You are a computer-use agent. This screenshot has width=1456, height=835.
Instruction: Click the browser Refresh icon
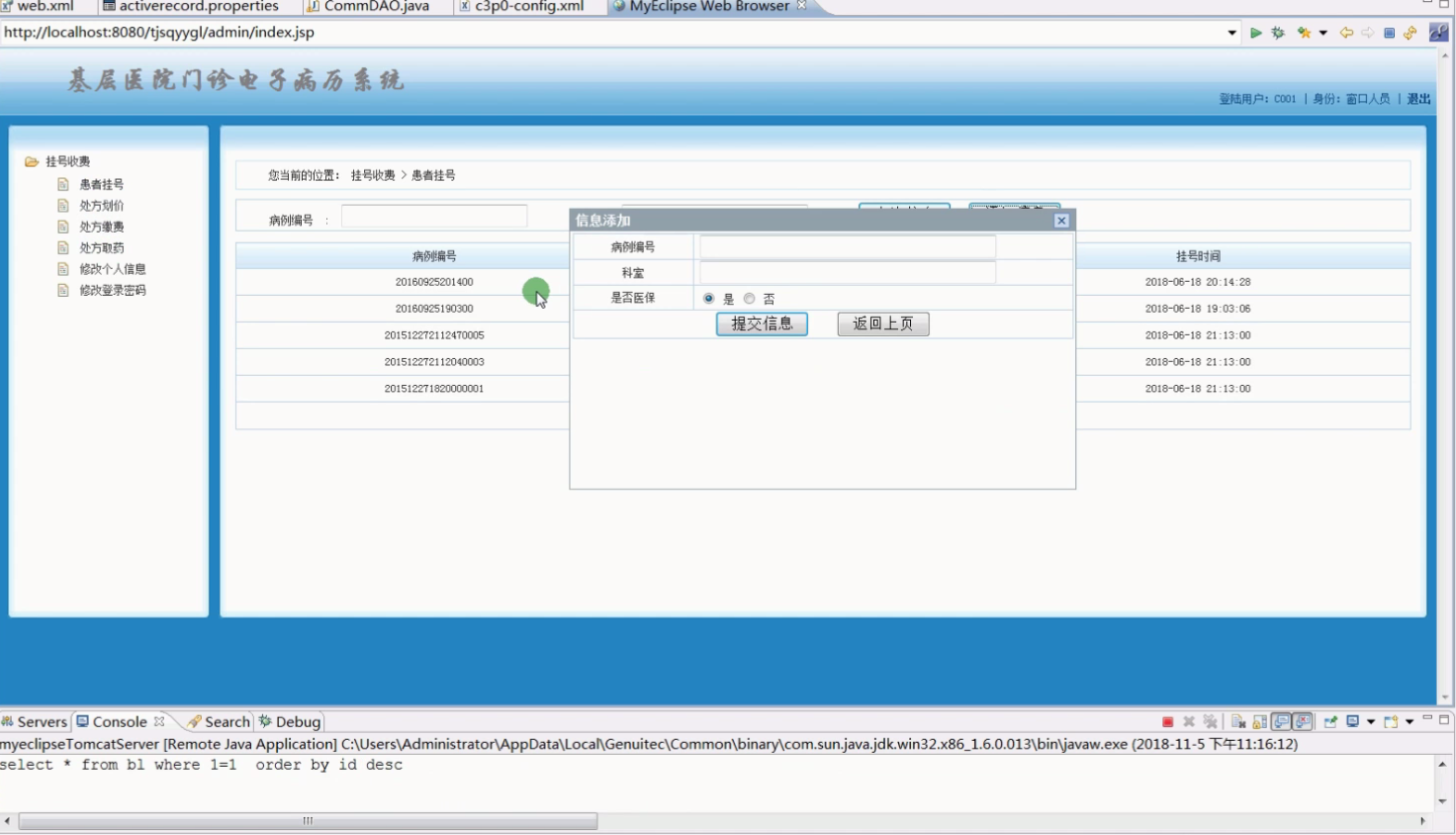click(x=1410, y=33)
